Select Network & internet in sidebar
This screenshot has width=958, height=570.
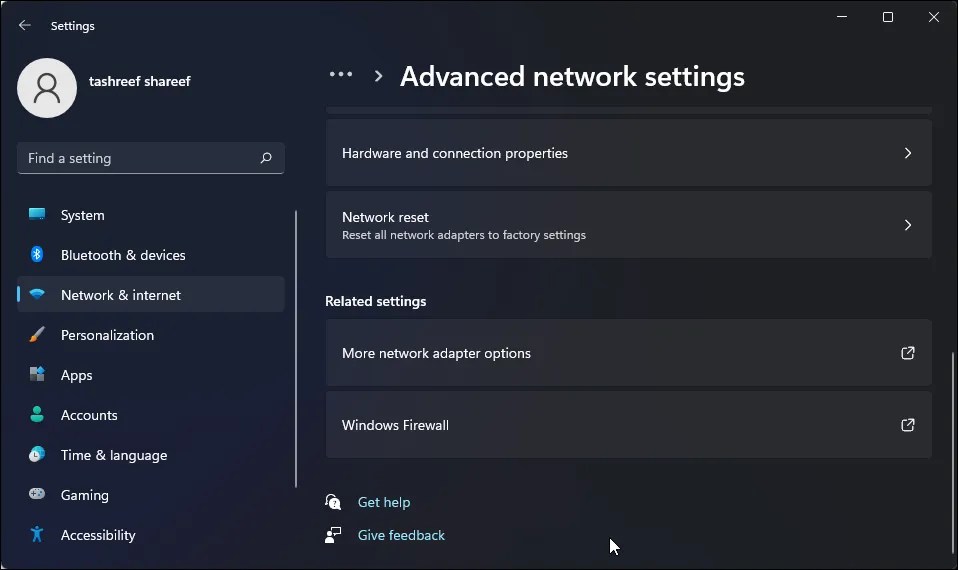(121, 295)
